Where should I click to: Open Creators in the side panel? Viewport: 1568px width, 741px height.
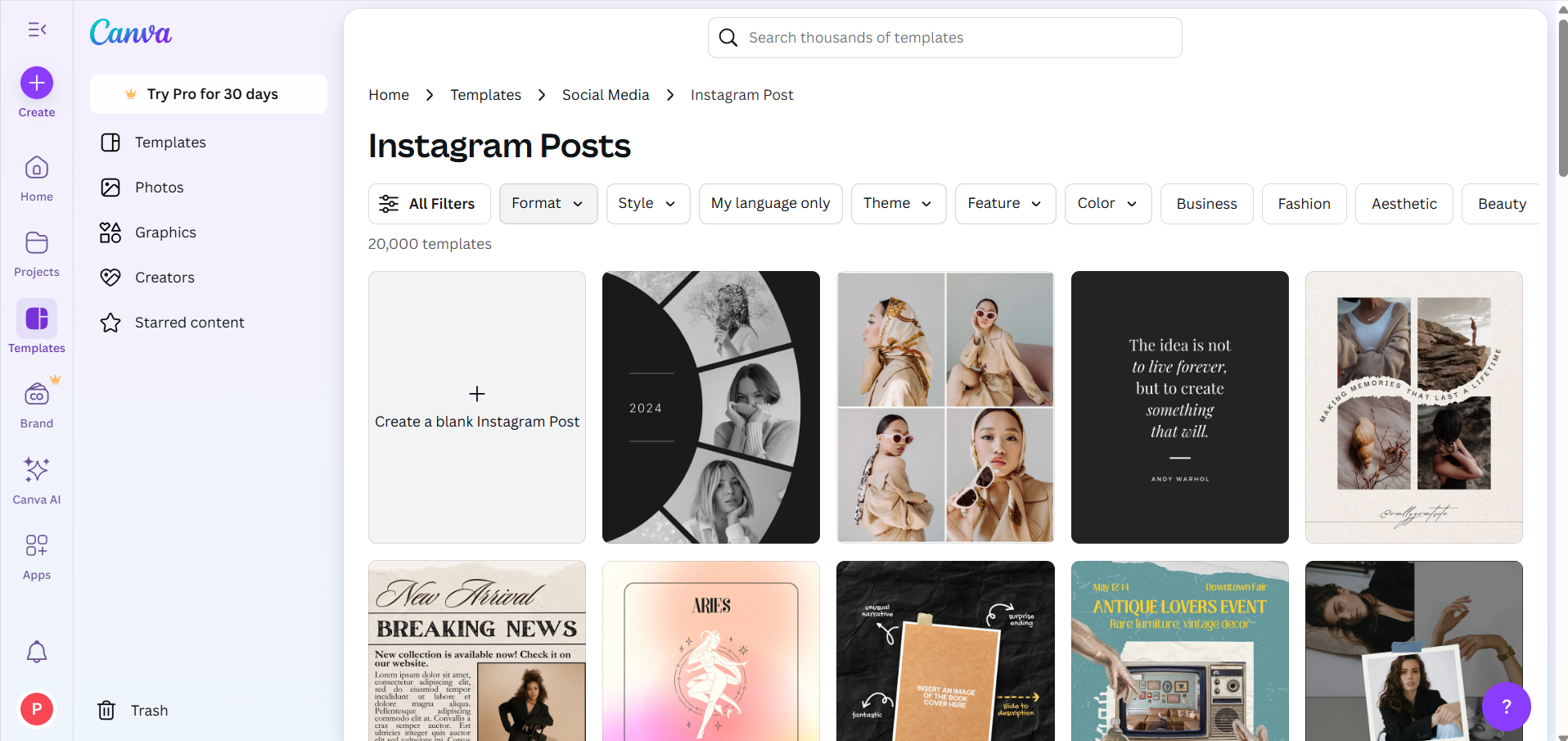click(209, 278)
